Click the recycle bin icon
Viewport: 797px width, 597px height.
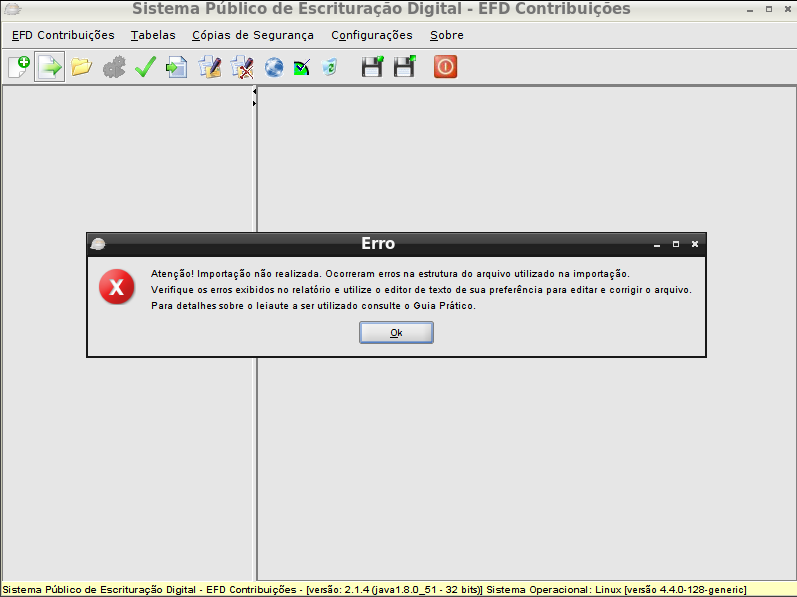click(329, 67)
